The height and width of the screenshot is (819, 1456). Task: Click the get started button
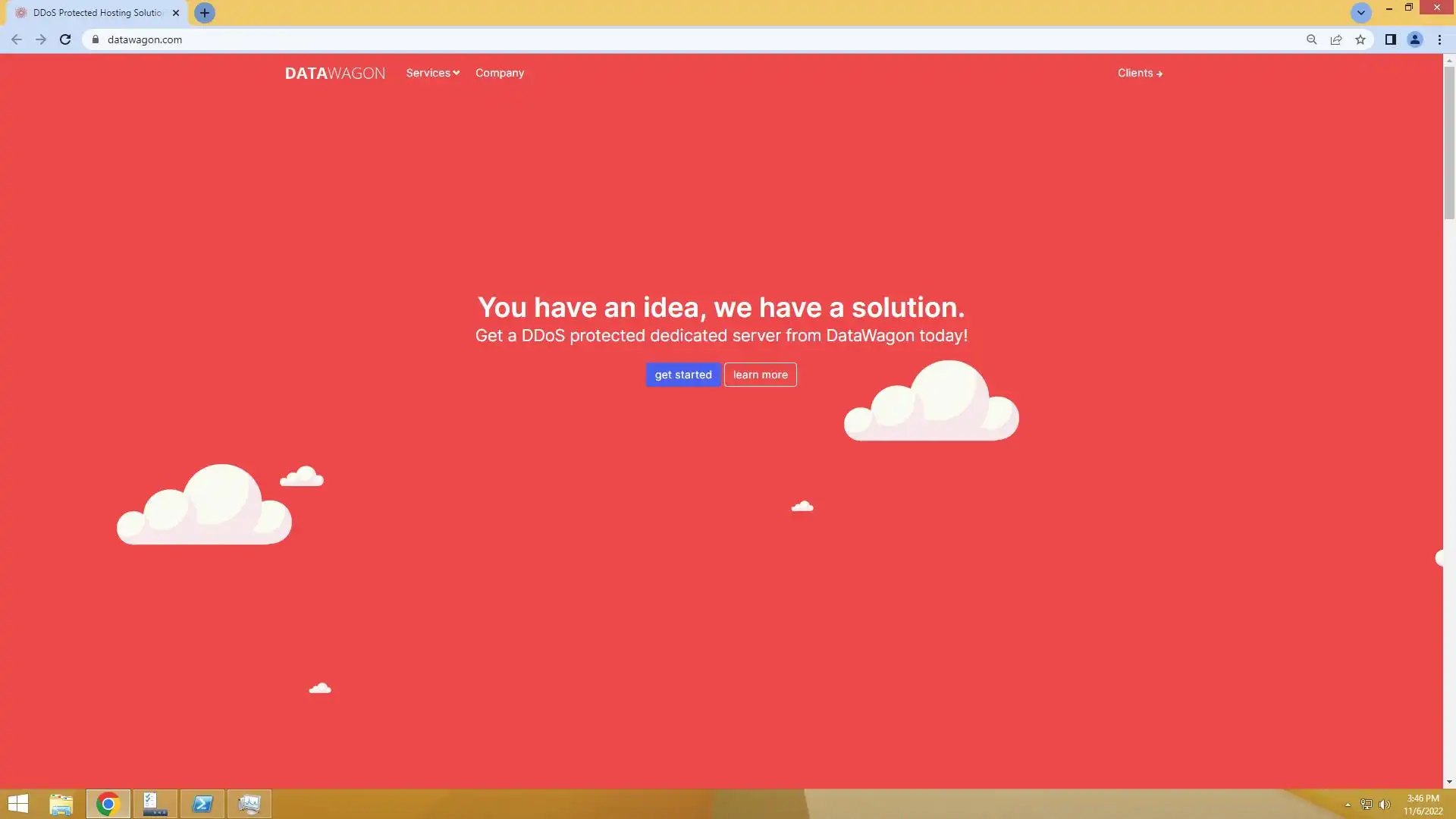coord(682,375)
